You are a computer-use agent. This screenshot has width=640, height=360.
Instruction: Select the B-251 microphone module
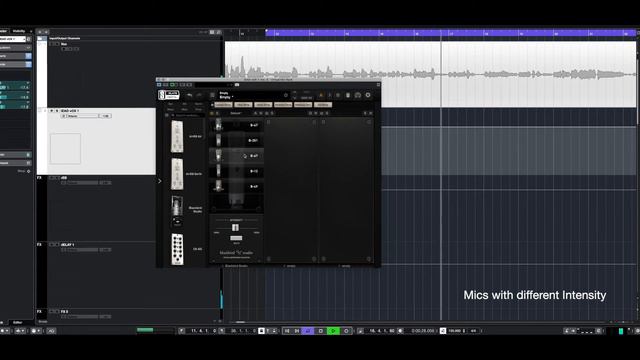coord(236,140)
